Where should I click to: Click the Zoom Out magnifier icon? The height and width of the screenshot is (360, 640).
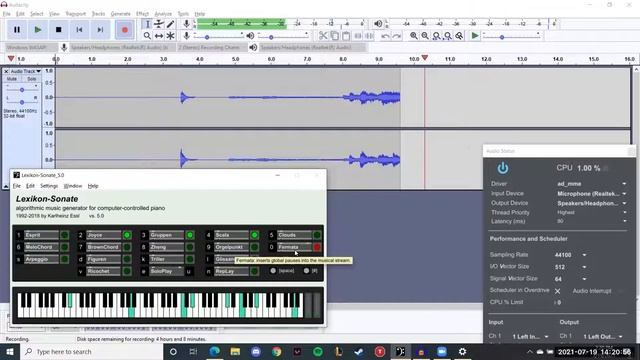(425, 36)
